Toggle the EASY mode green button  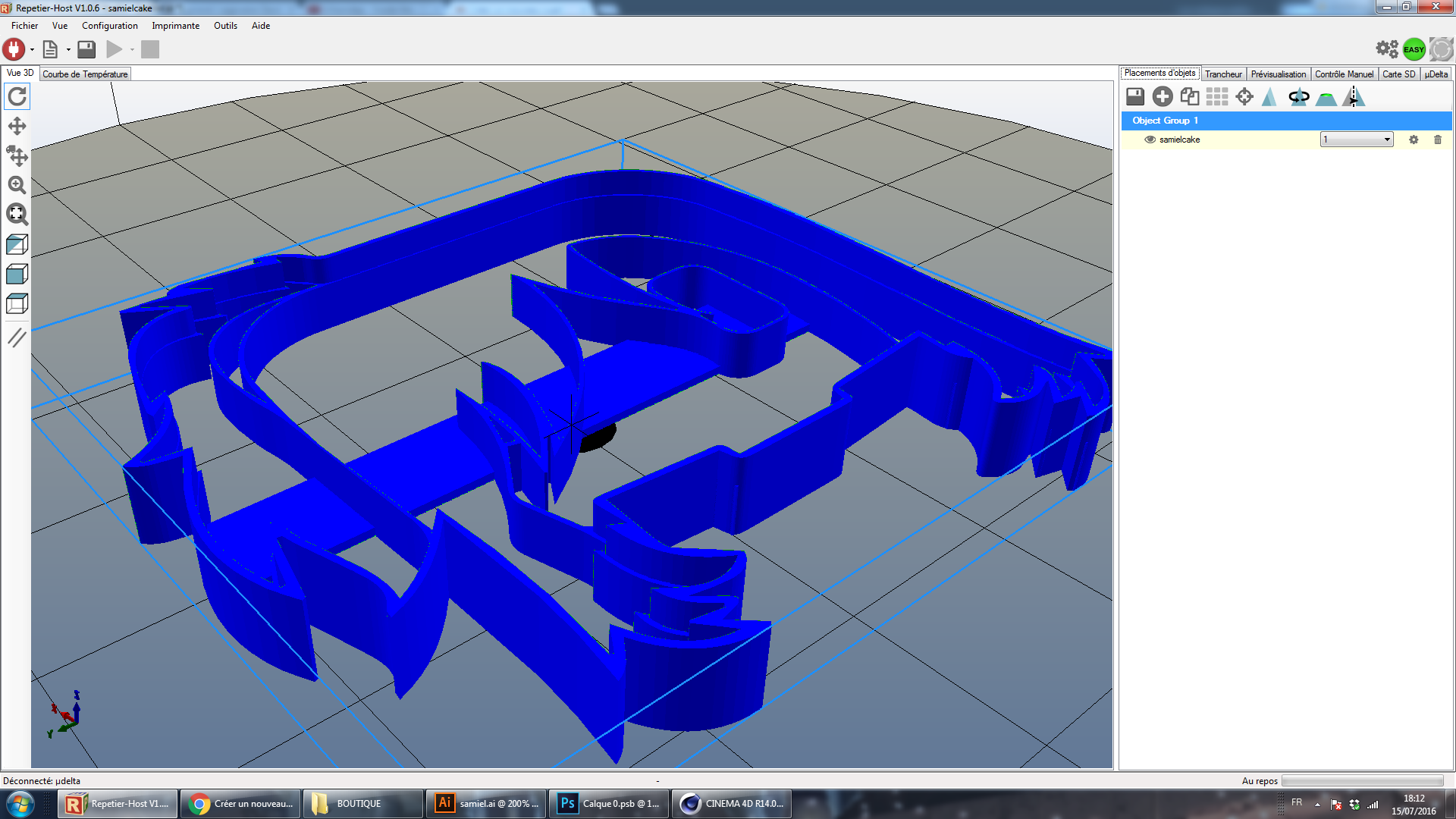tap(1414, 49)
